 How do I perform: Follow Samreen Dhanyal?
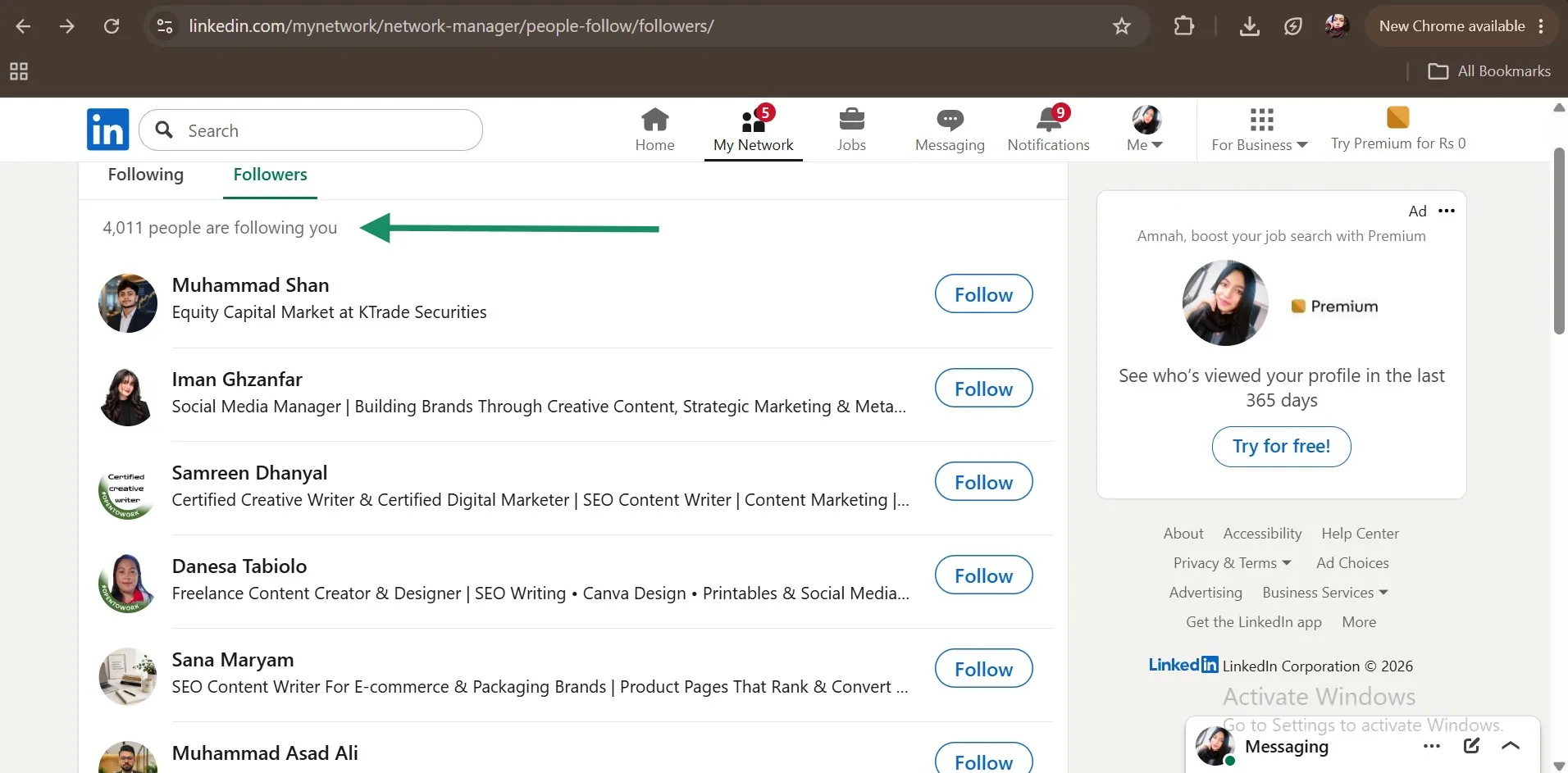(983, 482)
